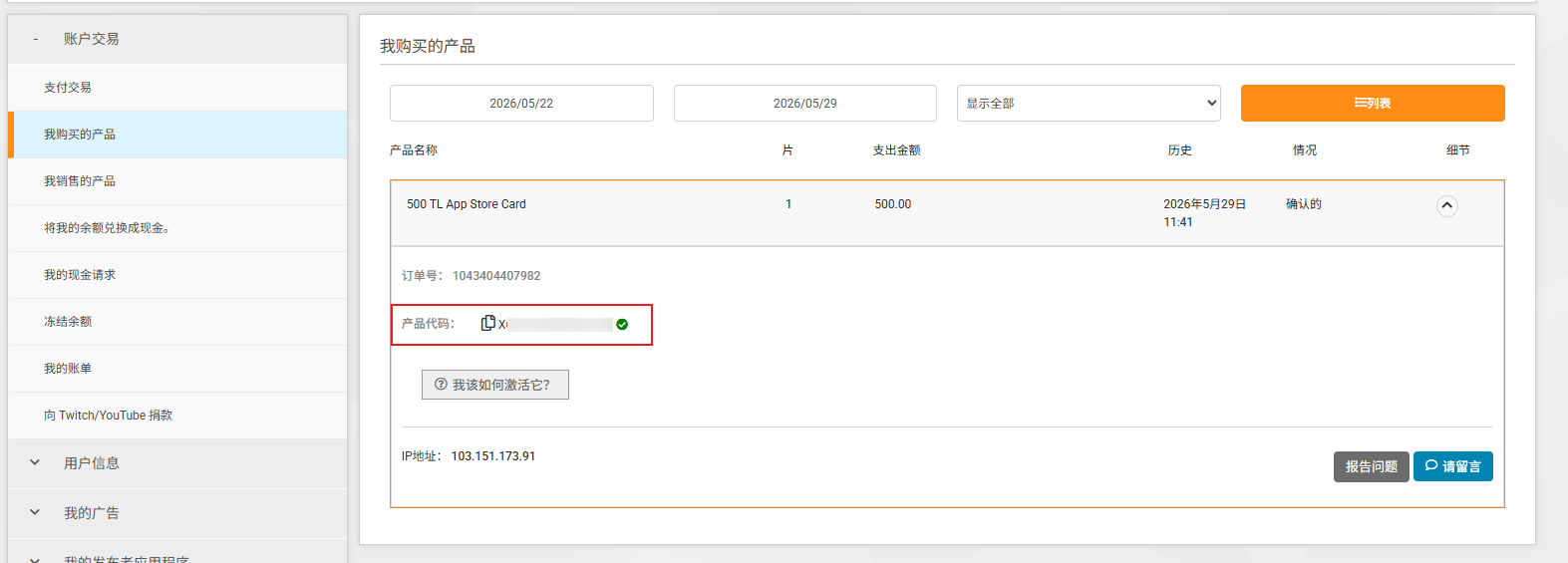Click the 产品名称 column header
Viewport: 1568px width, 563px height.
414,150
